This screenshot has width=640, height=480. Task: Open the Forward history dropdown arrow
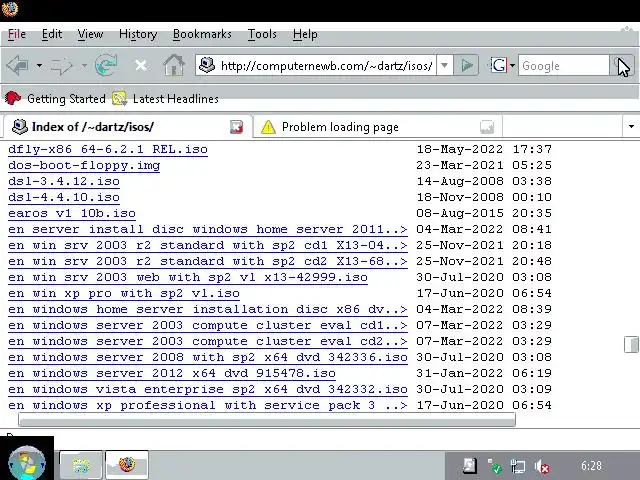click(x=84, y=65)
